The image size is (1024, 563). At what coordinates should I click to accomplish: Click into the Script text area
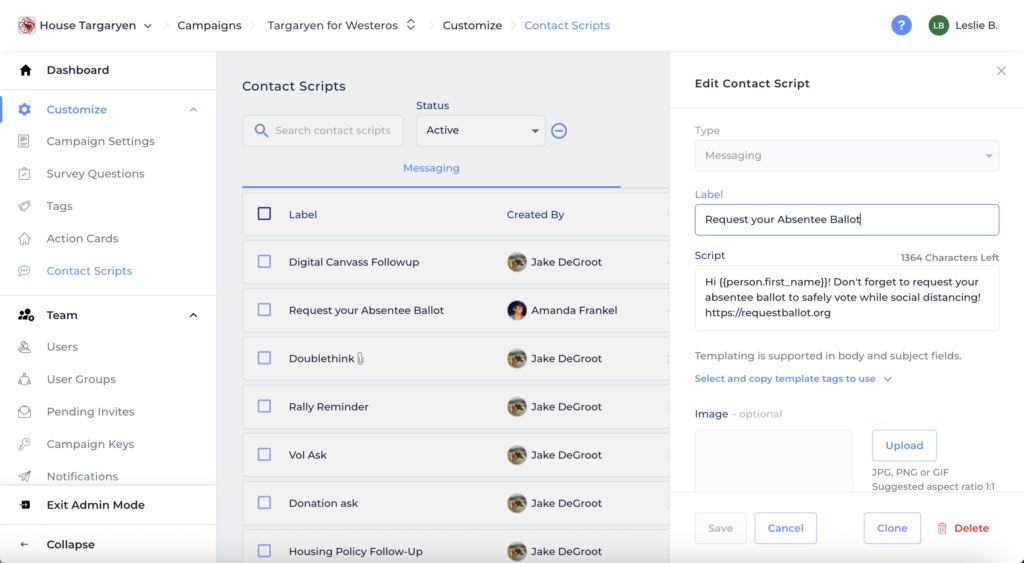pos(846,298)
